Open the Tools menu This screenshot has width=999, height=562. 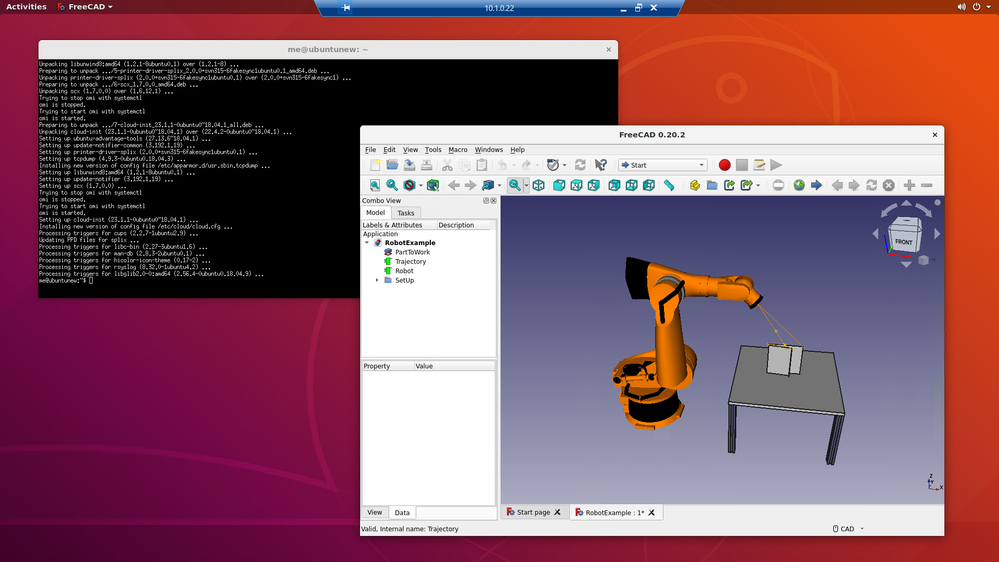tap(433, 150)
